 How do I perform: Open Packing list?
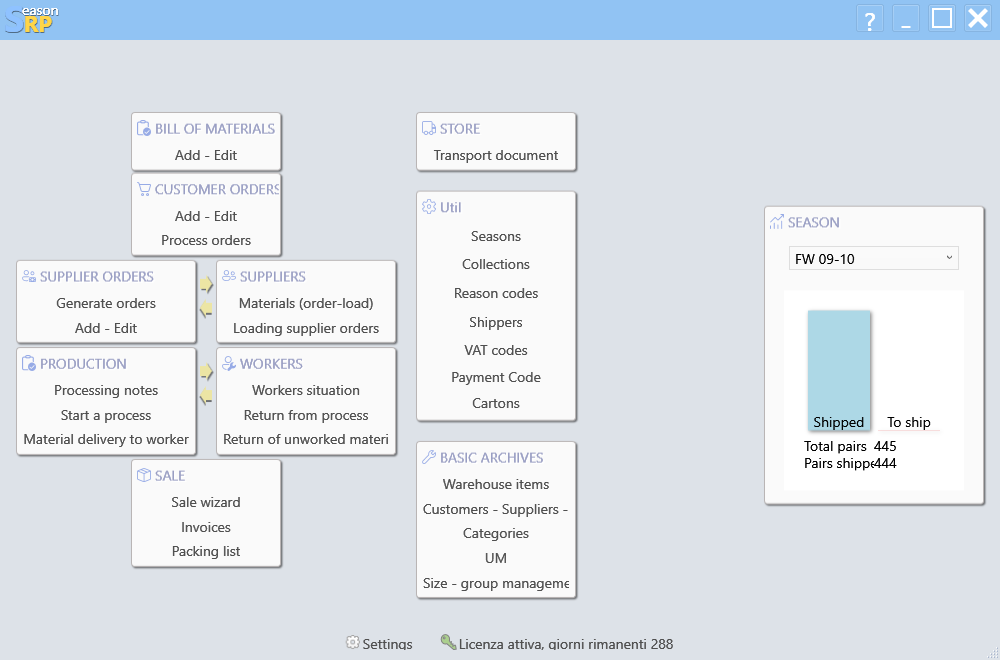coord(206,552)
